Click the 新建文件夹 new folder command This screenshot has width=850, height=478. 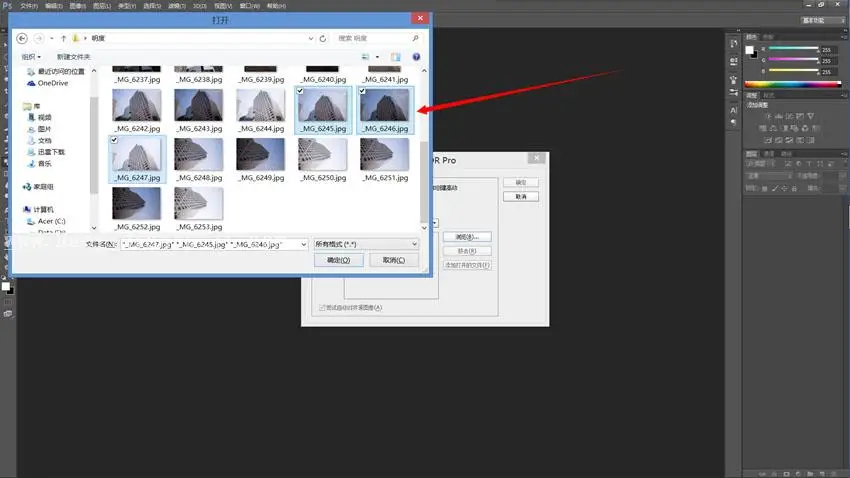73,57
